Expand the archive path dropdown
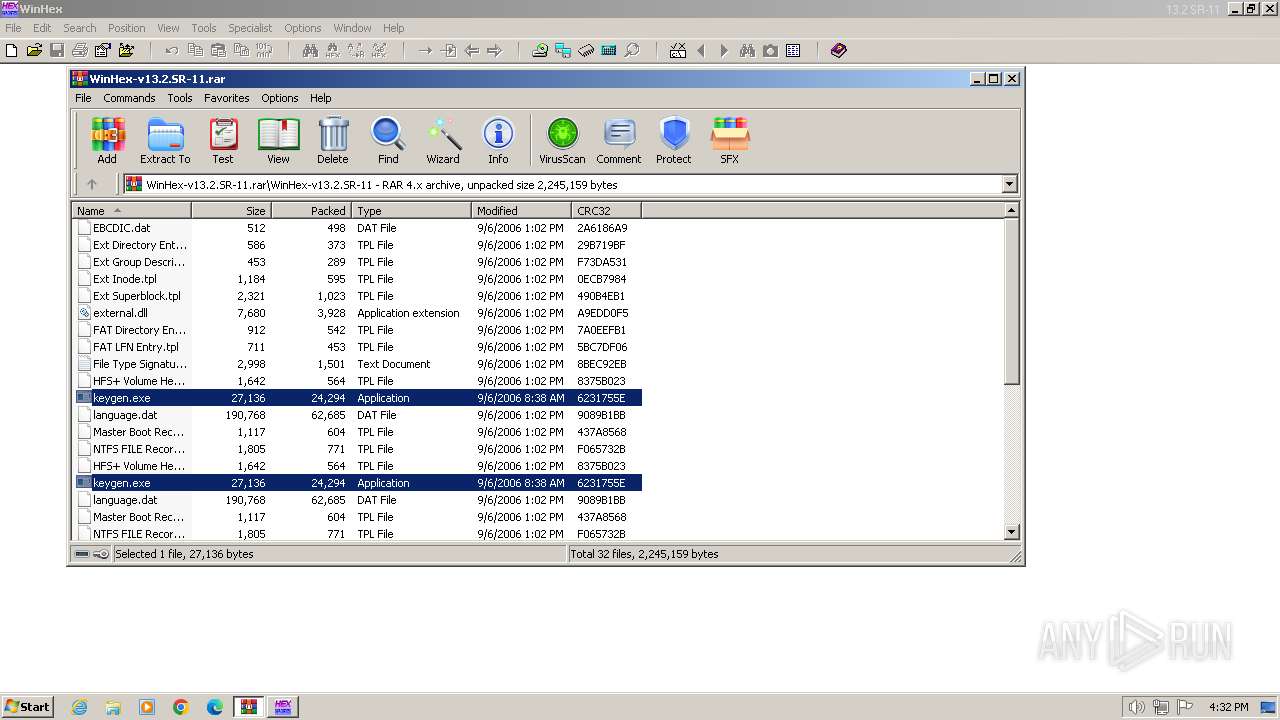Screen dimensions: 1280x720 click(x=1009, y=184)
